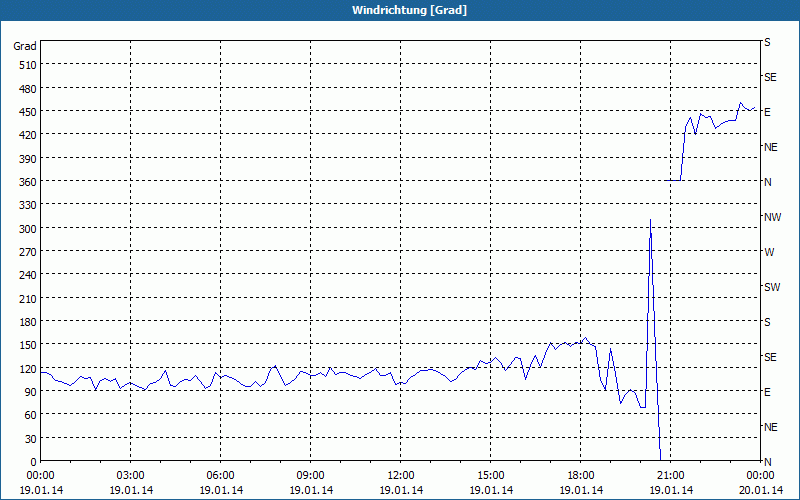Click the 20.01.14 date label
800x500 pixels.
761,490
